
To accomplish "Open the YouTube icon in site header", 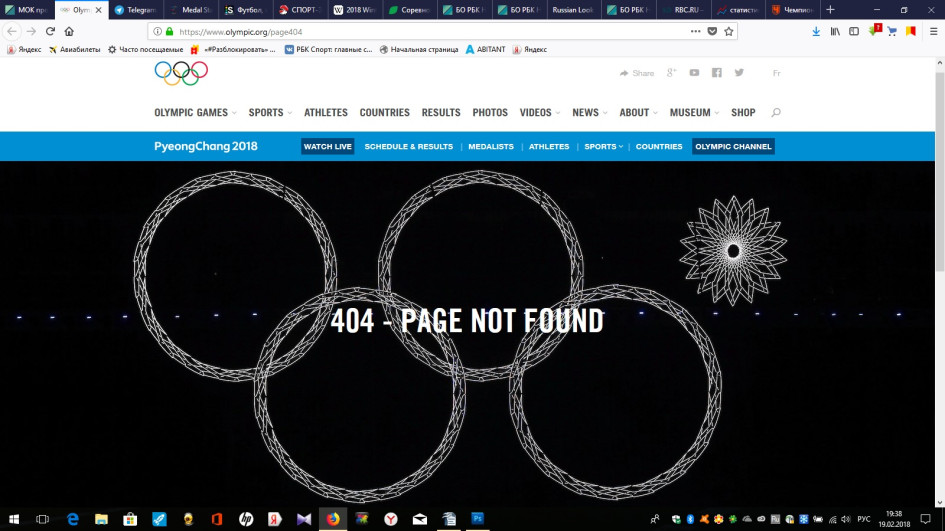I will [x=694, y=73].
